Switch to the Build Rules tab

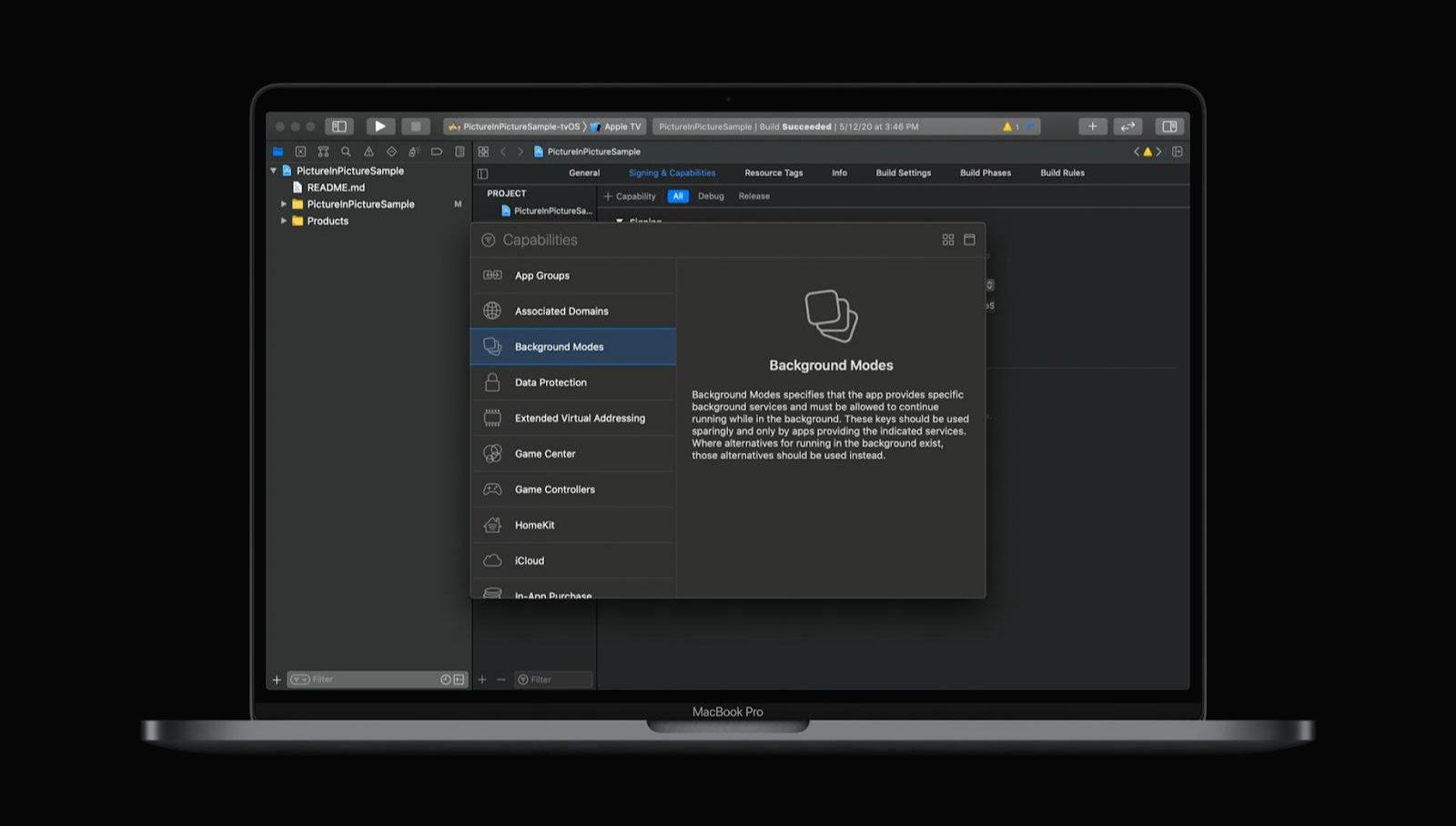(x=1062, y=173)
